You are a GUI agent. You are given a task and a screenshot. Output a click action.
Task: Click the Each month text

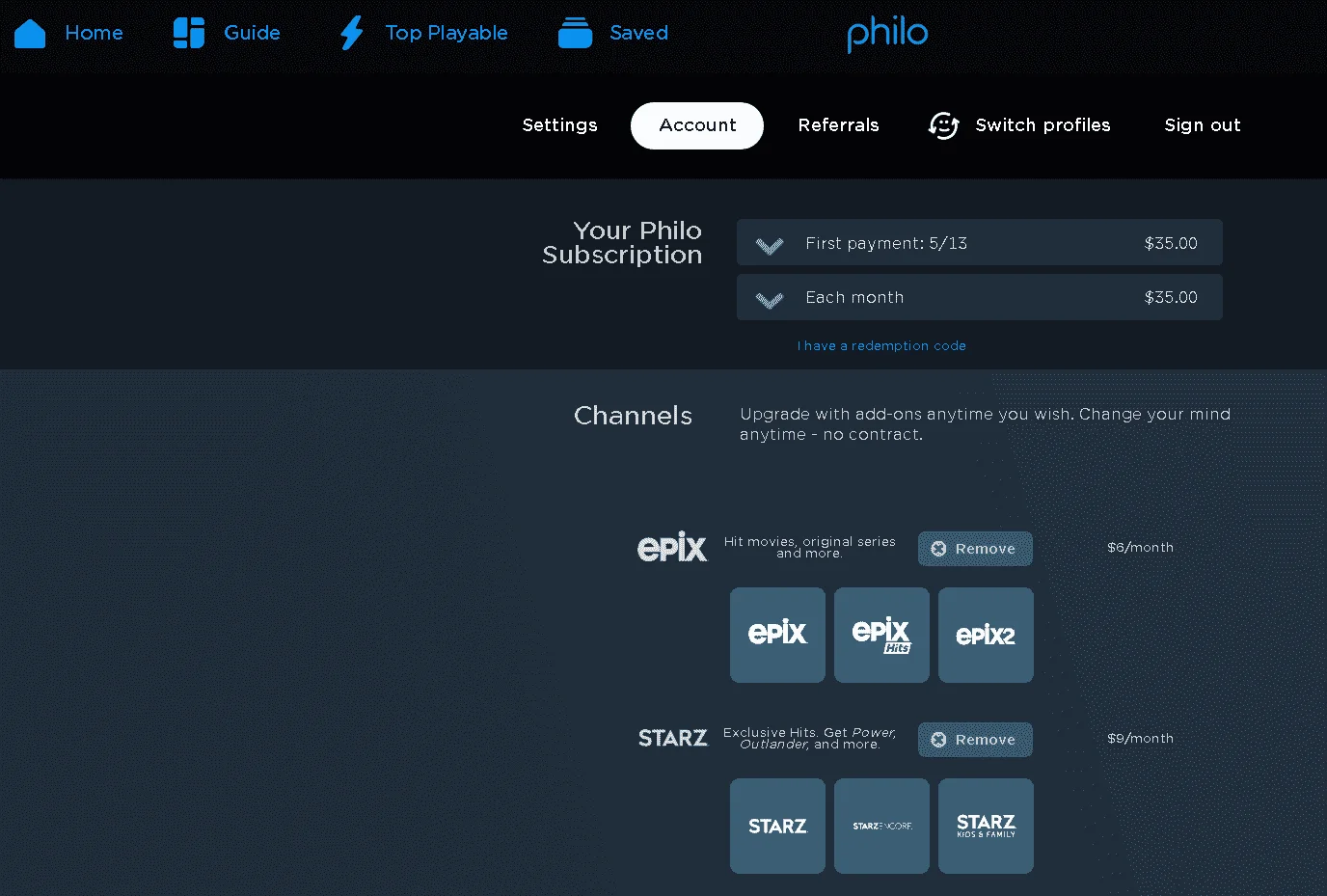pyautogui.click(x=854, y=297)
